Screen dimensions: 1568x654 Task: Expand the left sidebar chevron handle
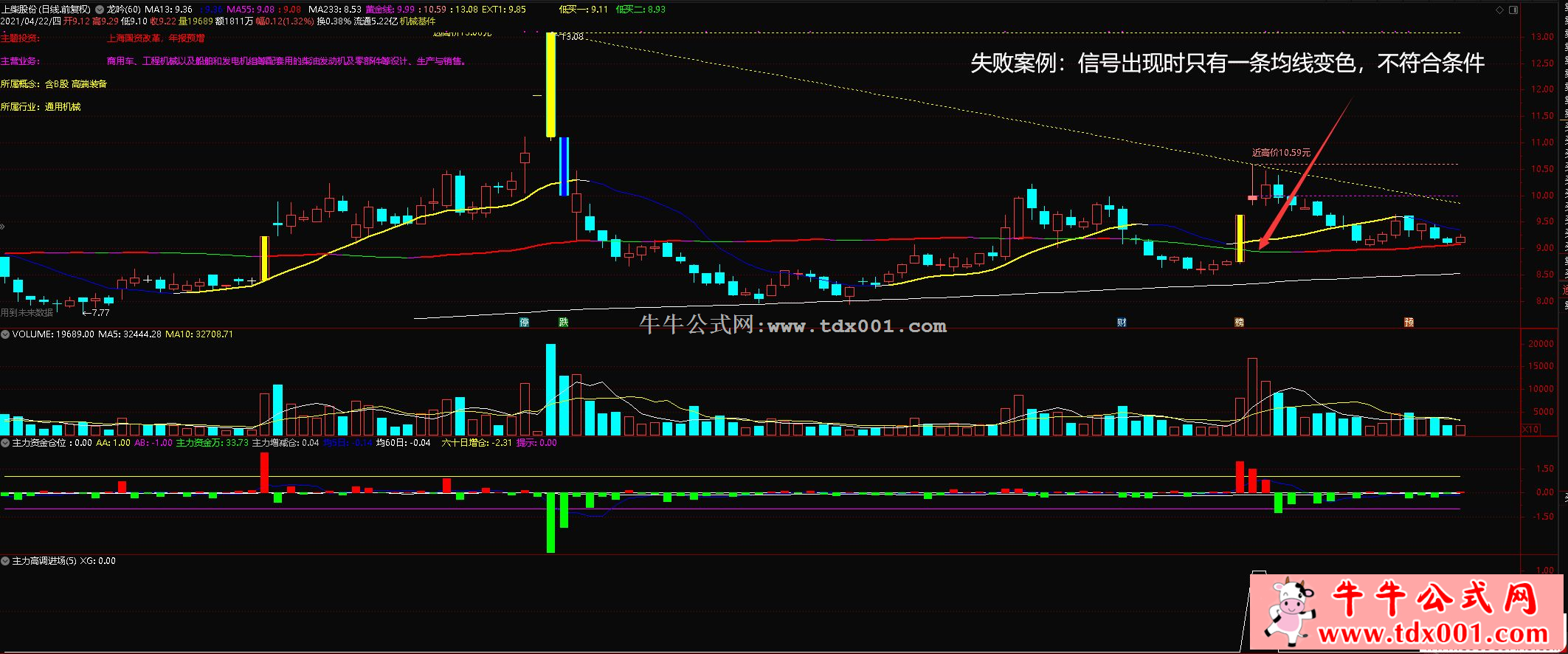point(3,227)
